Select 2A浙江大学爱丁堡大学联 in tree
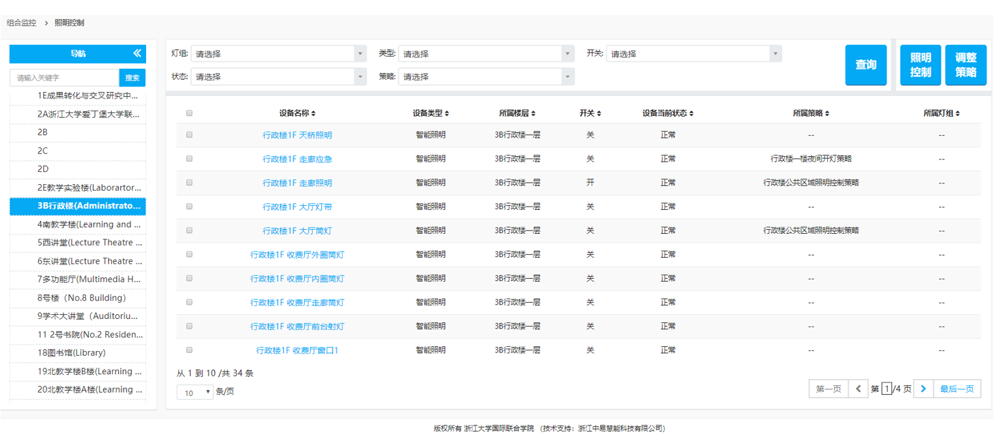The width and height of the screenshot is (1000, 439). [87, 114]
